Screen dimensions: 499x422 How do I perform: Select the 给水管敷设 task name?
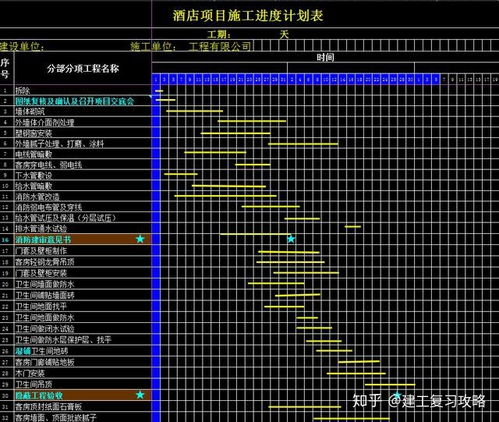(x=34, y=186)
